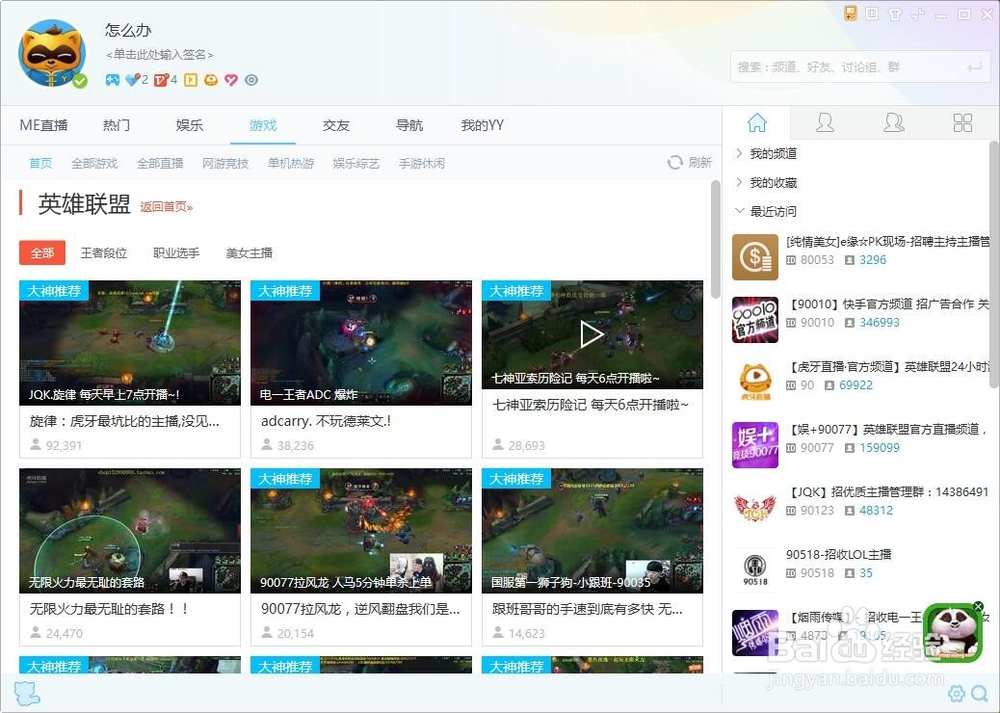Click the signature field 单击此处输入签名
Image resolution: width=1000 pixels, height=713 pixels.
159,55
